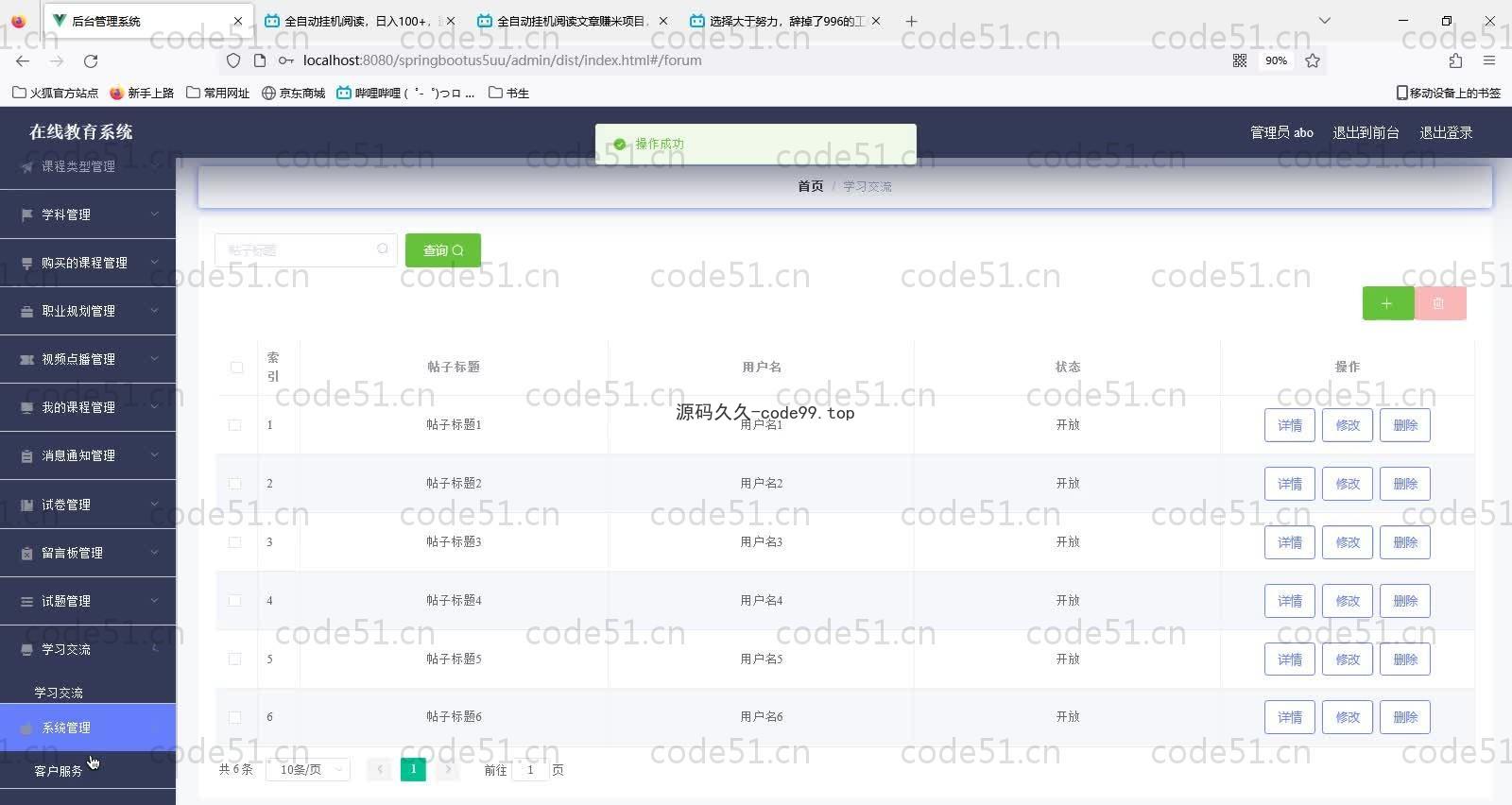Viewport: 1512px width, 805px height.
Task: Reload the page with the browser refresh icon
Action: pos(91,60)
